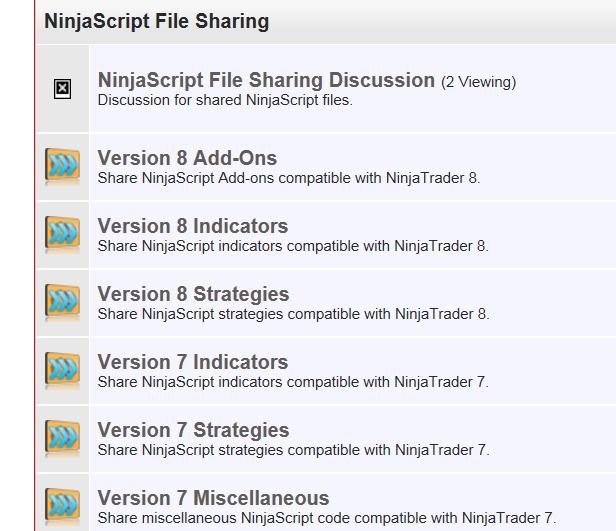This screenshot has width=616, height=531.
Task: Click the "Discussion for shared NinjaScript files" description
Action: coord(225,100)
